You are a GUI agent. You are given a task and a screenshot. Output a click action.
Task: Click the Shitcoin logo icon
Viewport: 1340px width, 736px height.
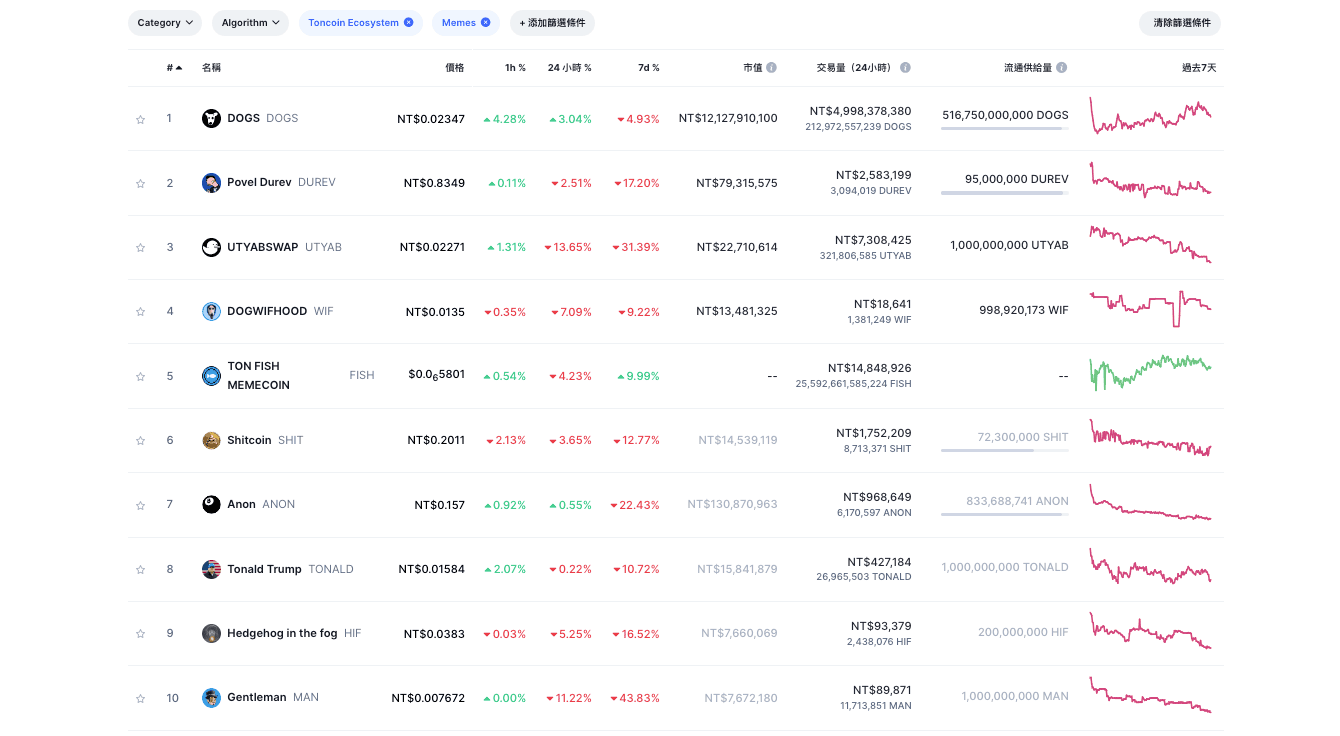coord(211,440)
